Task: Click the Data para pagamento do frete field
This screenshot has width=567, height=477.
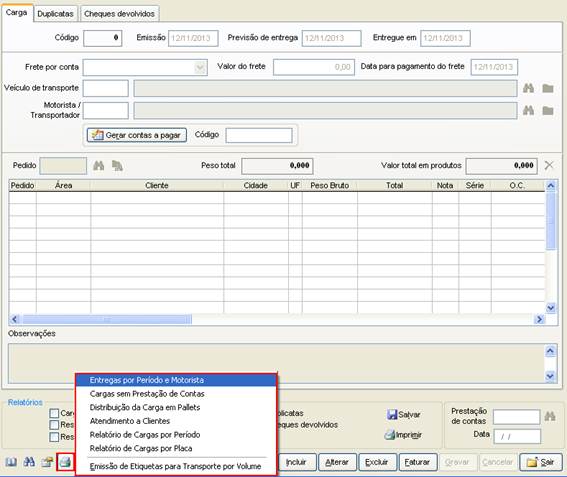Action: pos(494,67)
